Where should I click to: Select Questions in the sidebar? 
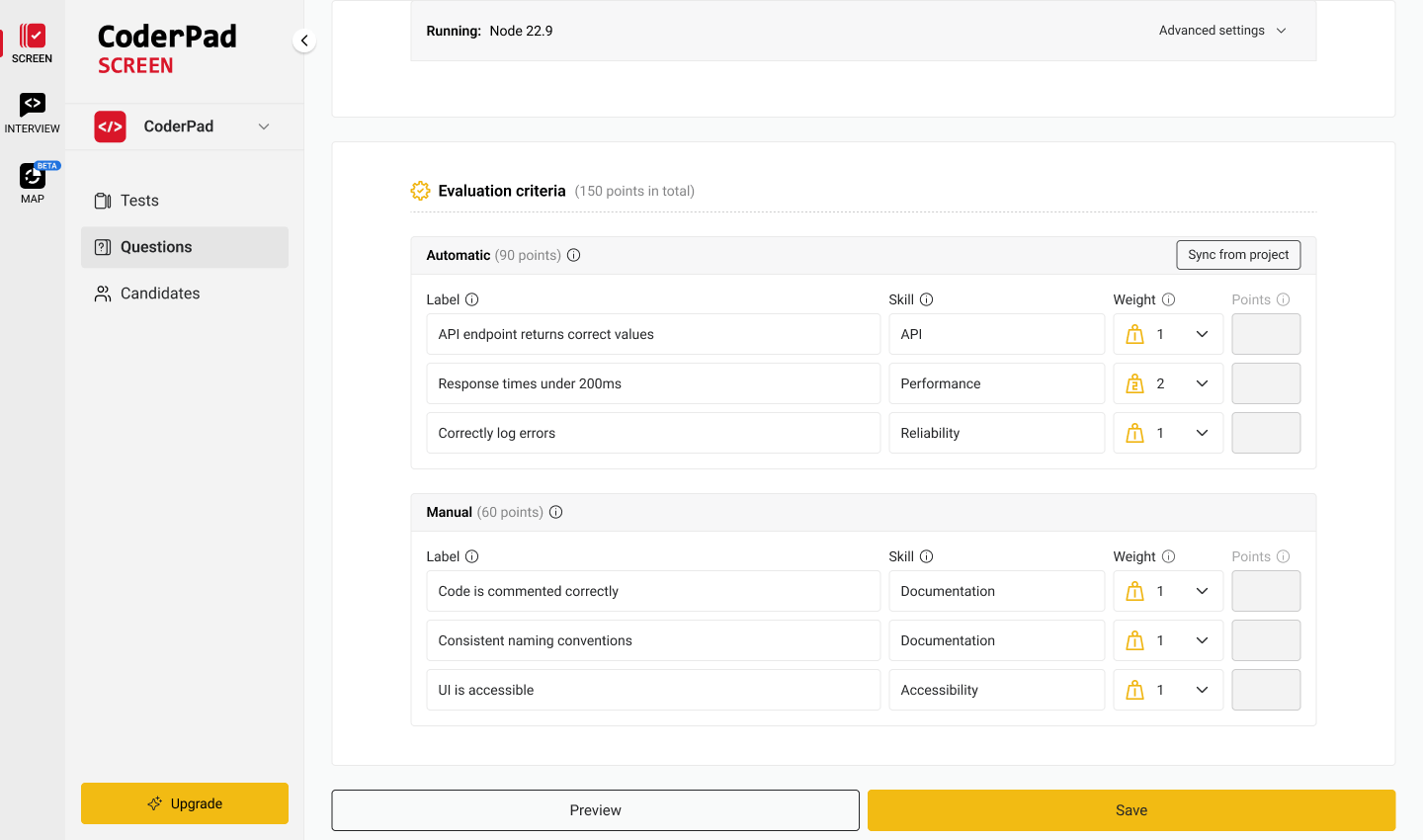(156, 247)
